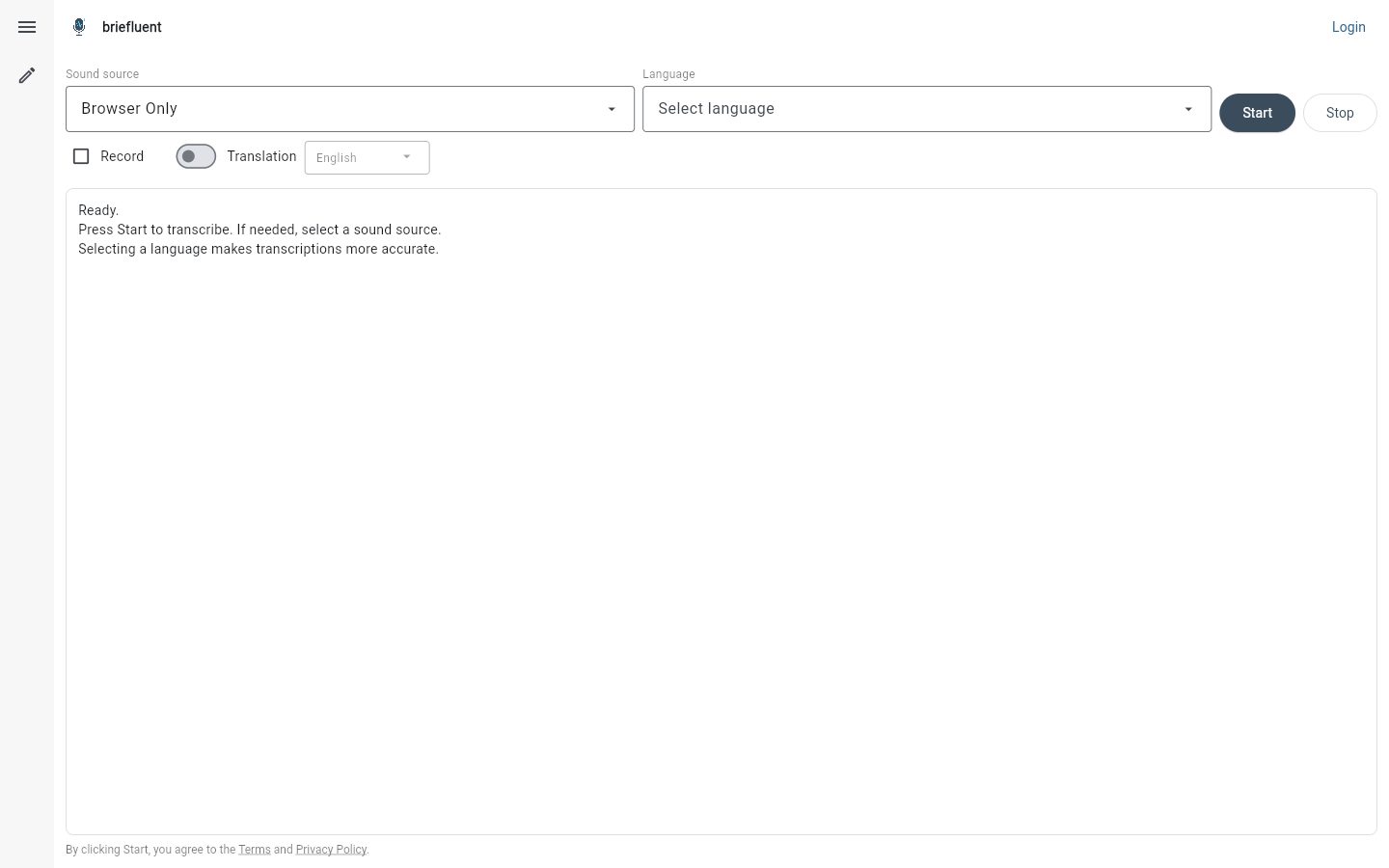Toggle the Translation switch on
This screenshot has width=1389, height=868.
point(196,156)
